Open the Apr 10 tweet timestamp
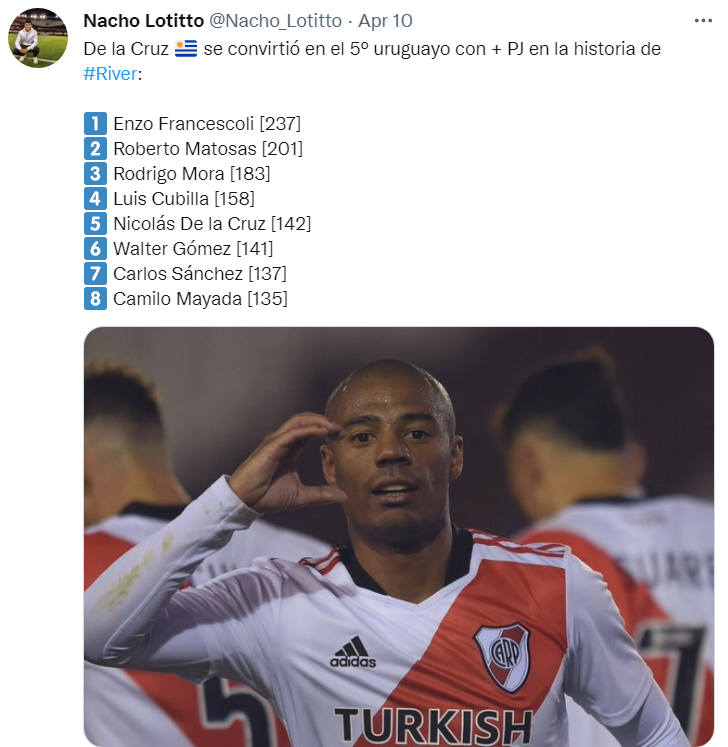Viewport: 728px width, 747px height. pos(385,20)
